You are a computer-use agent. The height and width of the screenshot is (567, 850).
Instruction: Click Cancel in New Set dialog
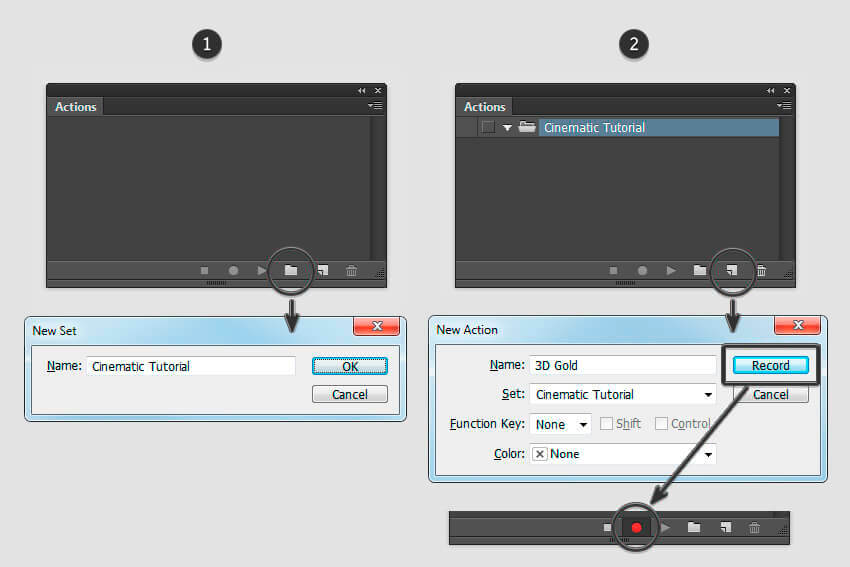tap(350, 395)
